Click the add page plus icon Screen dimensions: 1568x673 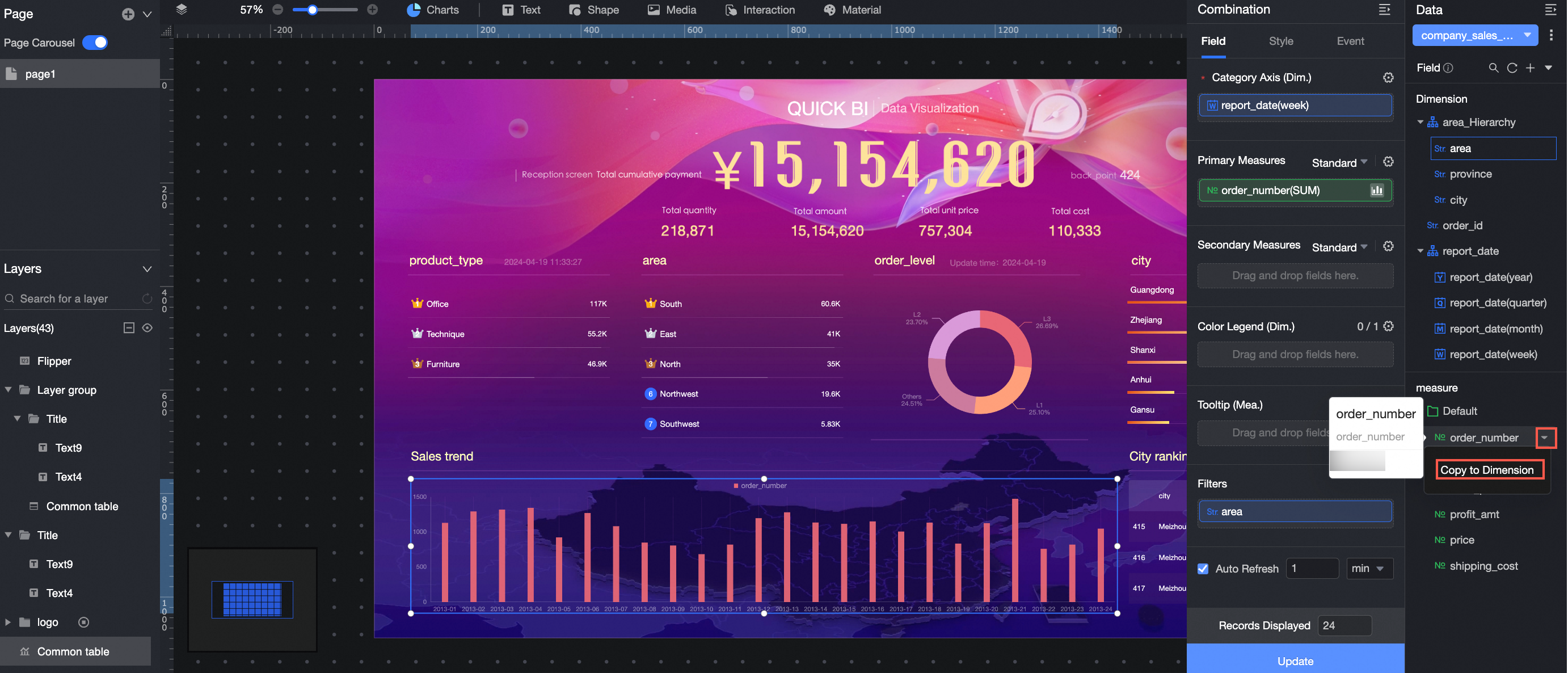(128, 14)
